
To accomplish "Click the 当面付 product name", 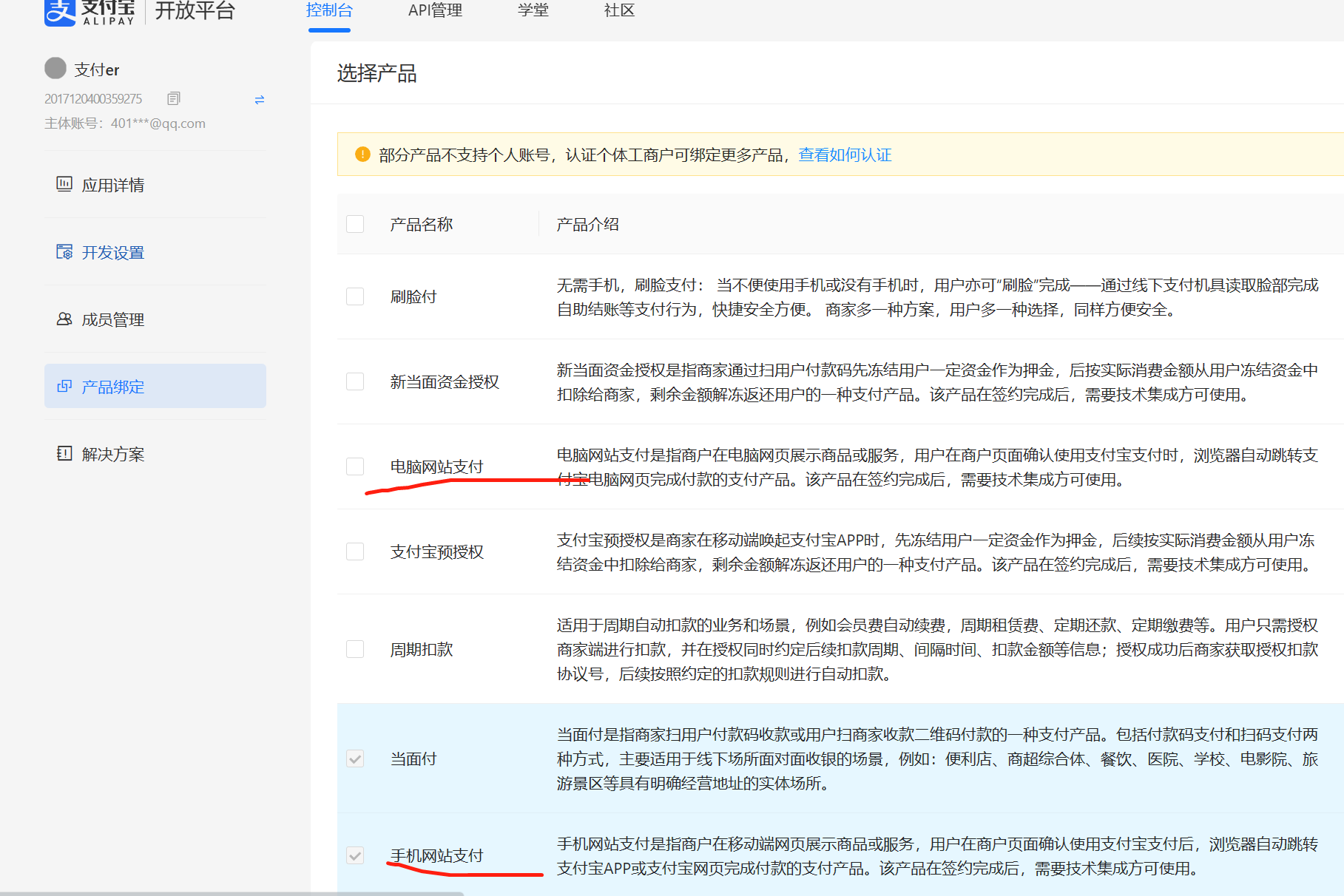I will [x=413, y=758].
